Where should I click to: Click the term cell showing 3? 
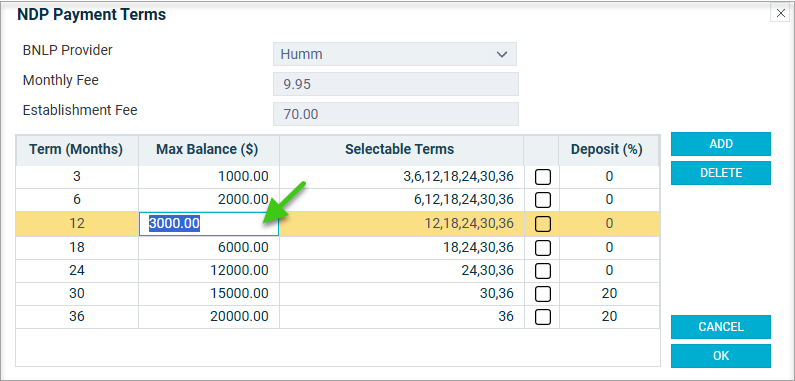(x=77, y=177)
